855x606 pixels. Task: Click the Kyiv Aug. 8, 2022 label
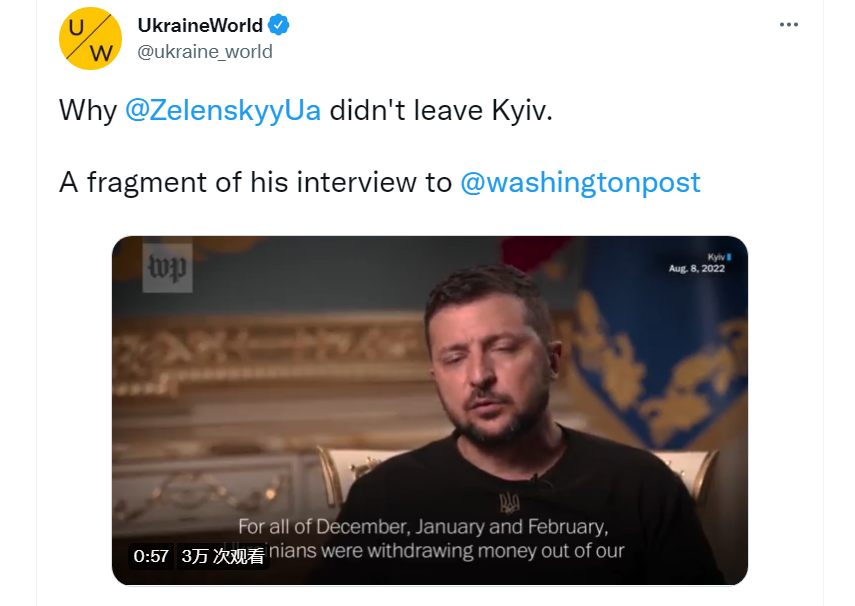coord(700,263)
